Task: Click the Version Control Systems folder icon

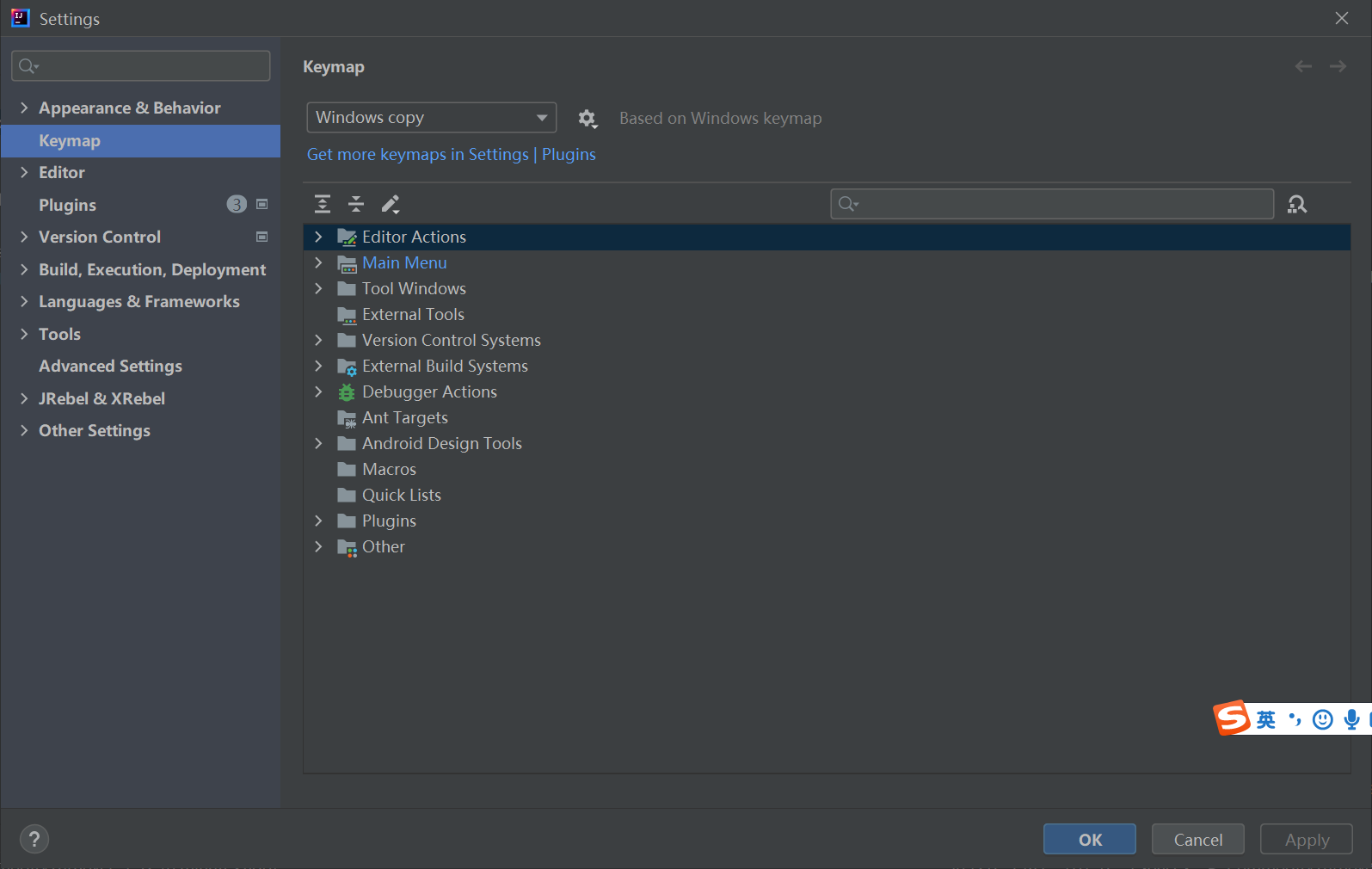Action: pos(347,340)
